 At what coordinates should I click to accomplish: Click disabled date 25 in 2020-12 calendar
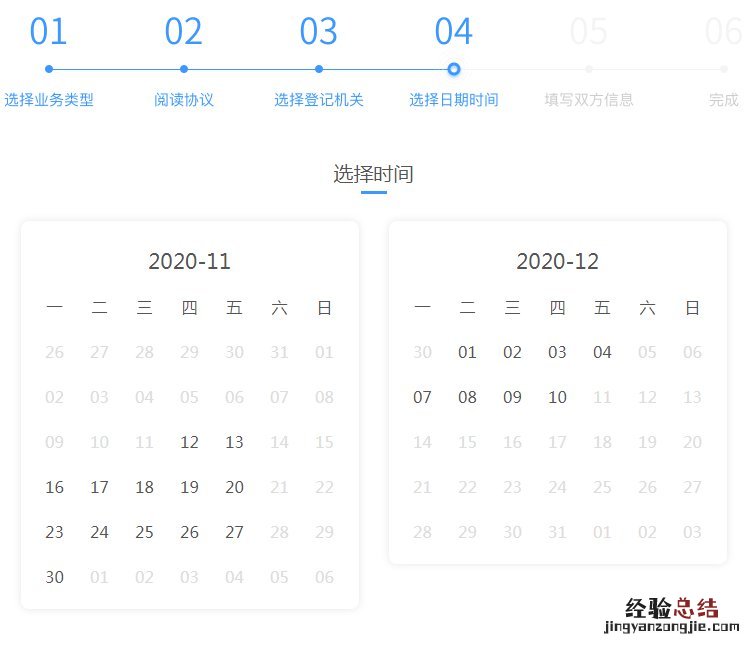coord(602,487)
